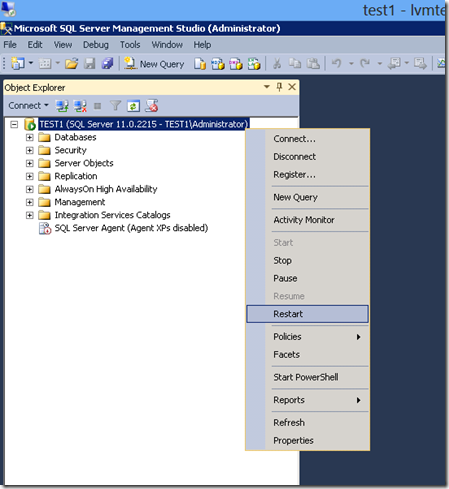Click the Undo arrow icon
Screen dimensions: 449x489
337,63
